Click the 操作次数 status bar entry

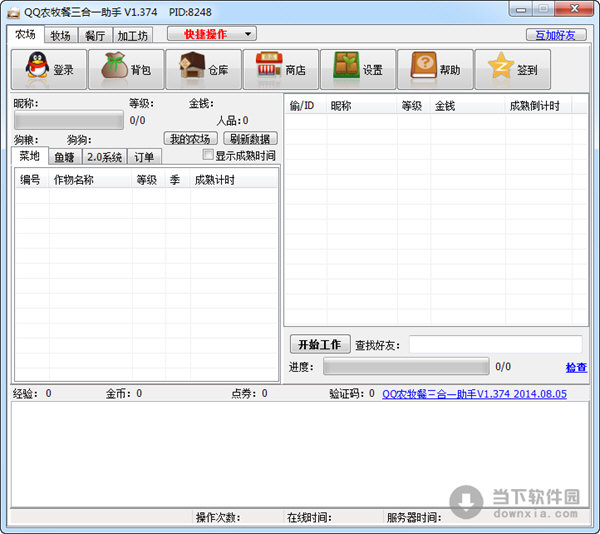(218, 518)
